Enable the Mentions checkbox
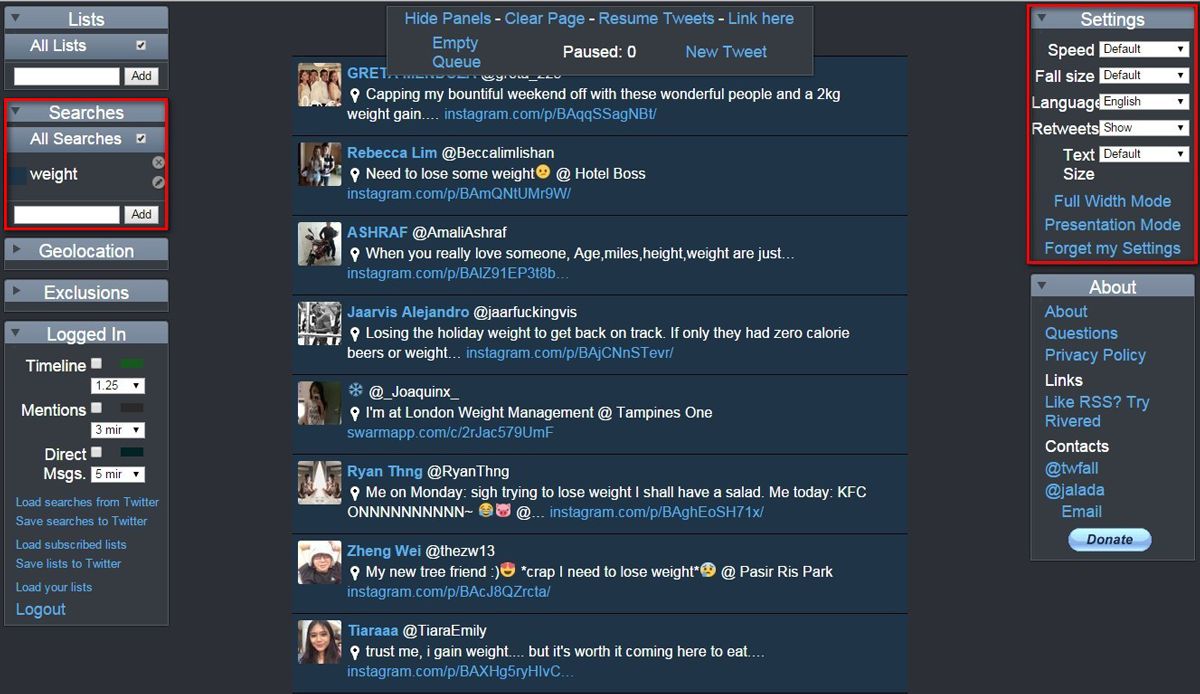This screenshot has width=1200, height=694. pos(97,408)
